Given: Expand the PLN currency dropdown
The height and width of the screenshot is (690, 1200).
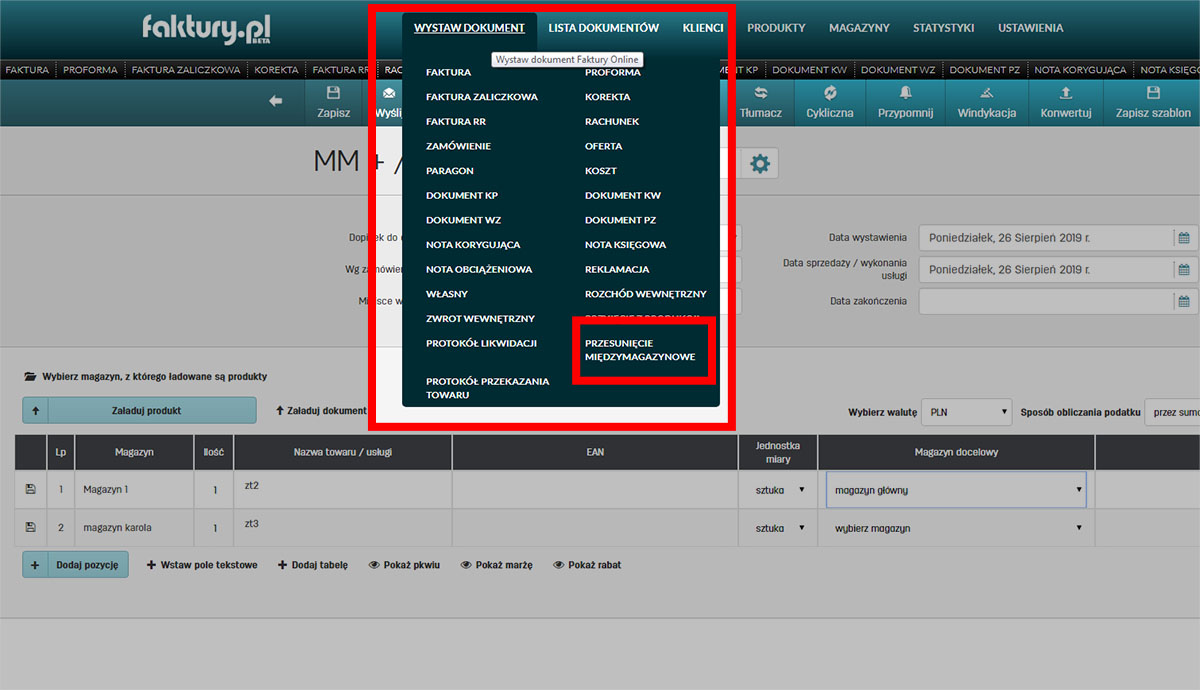Looking at the screenshot, I should tap(966, 412).
